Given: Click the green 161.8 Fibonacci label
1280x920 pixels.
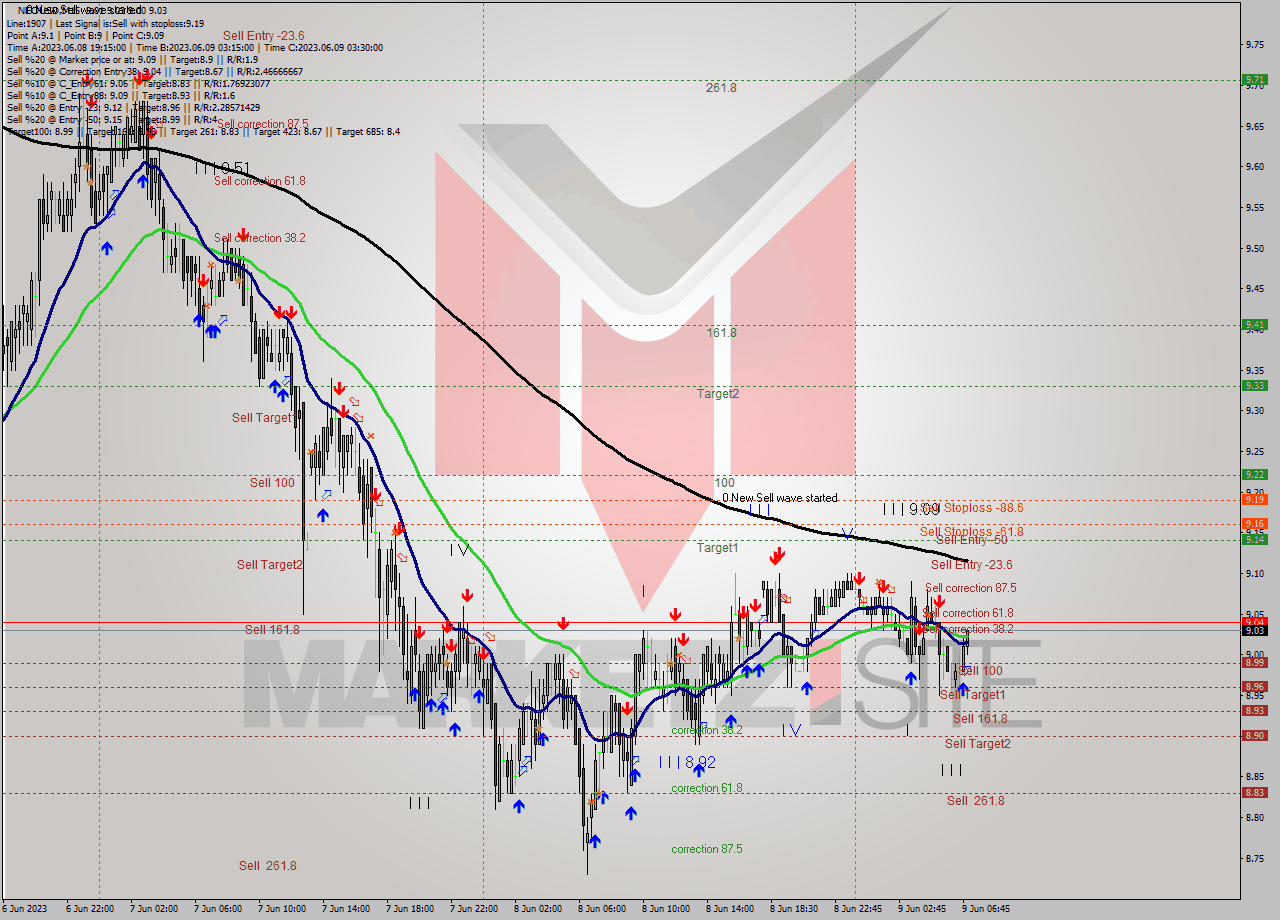Looking at the screenshot, I should [721, 332].
